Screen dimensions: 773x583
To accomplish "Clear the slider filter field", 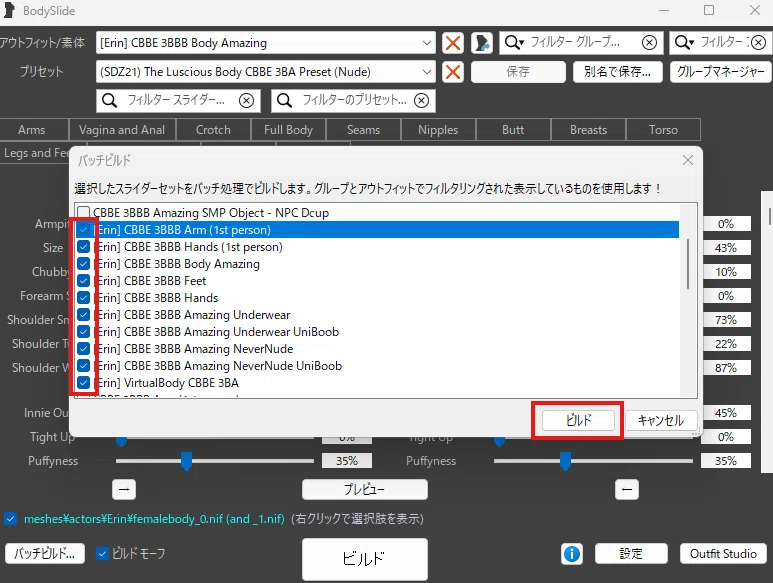I will [x=246, y=101].
